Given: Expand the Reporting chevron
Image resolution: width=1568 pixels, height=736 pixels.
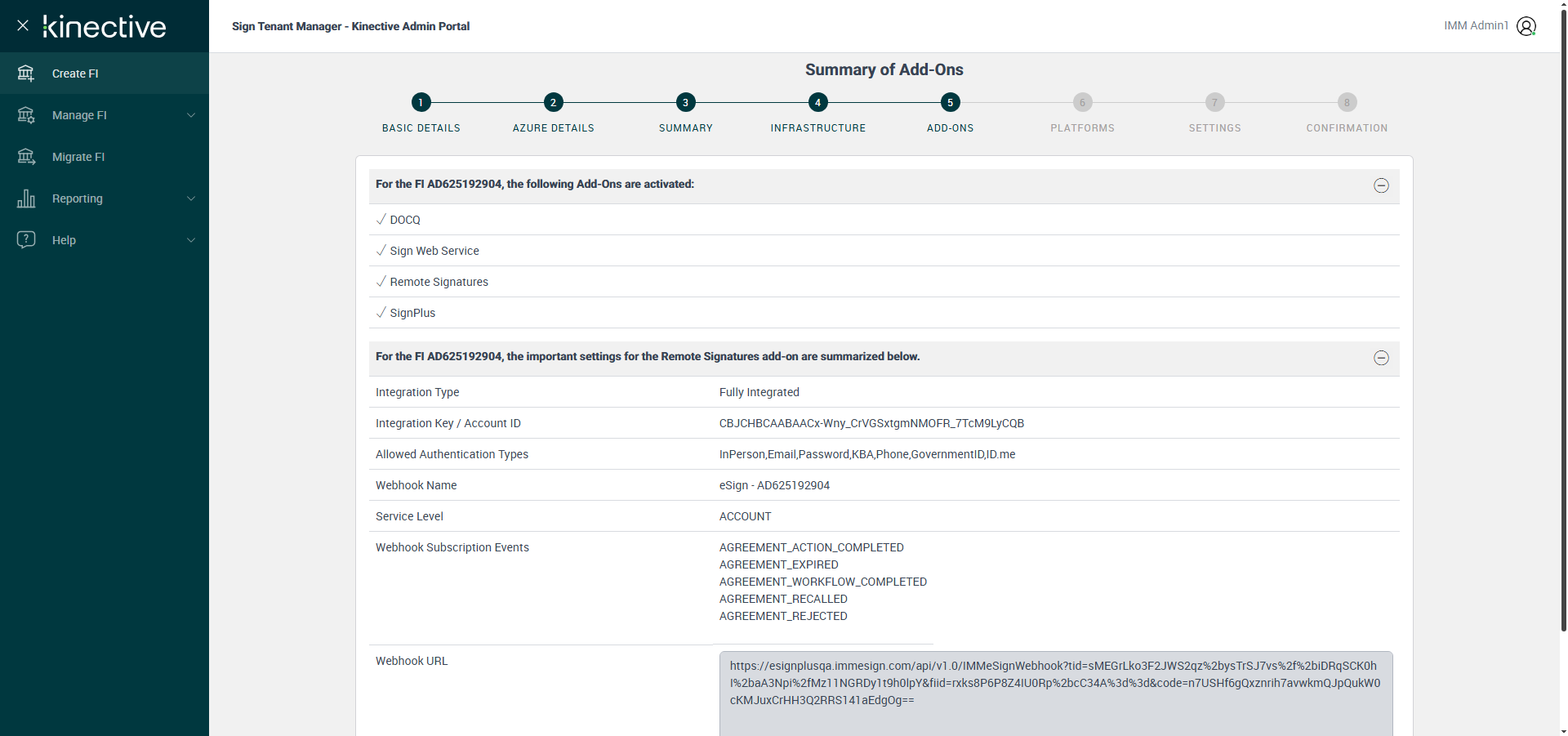Looking at the screenshot, I should [x=191, y=198].
